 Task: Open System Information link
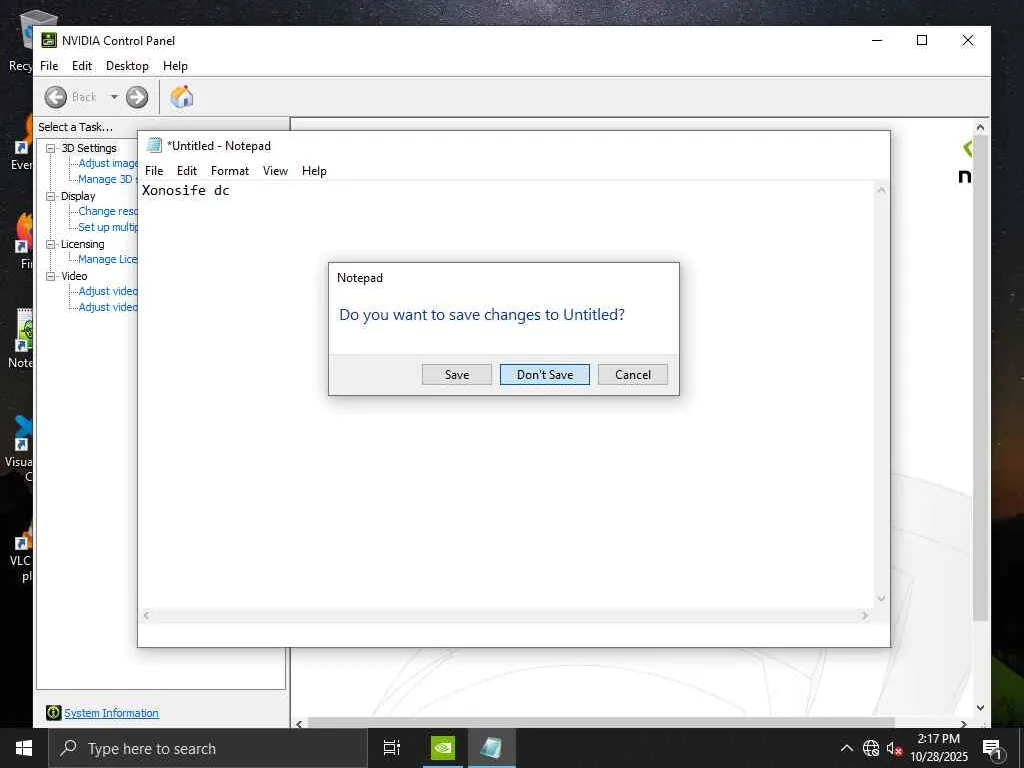(x=111, y=713)
